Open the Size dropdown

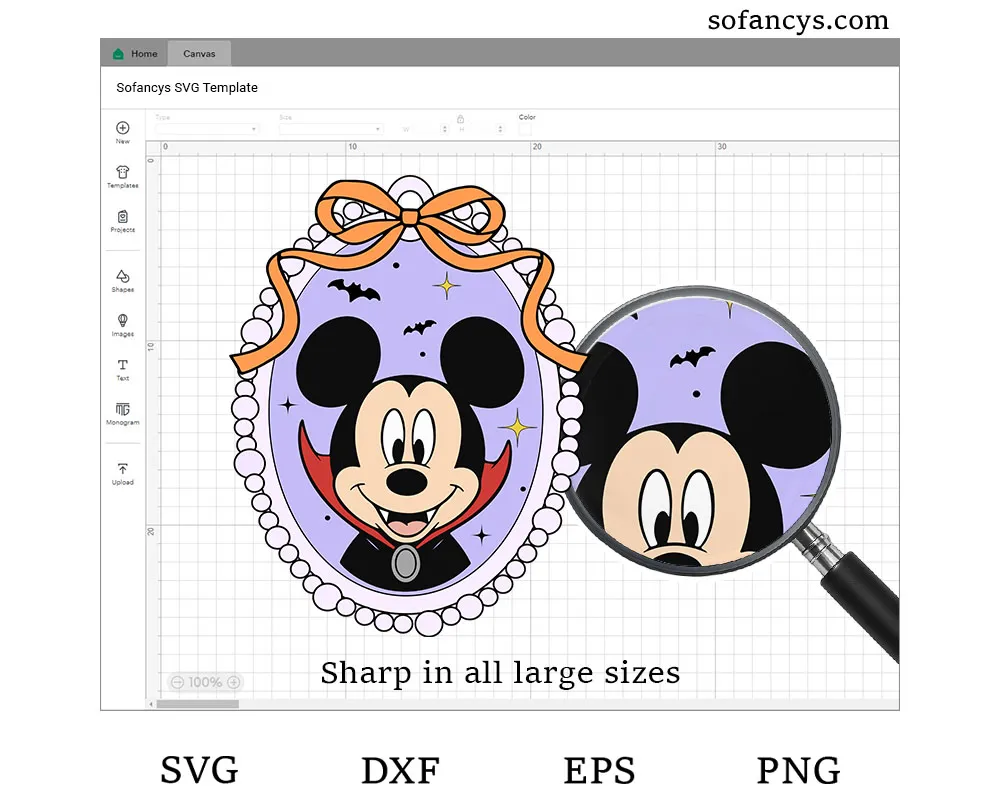[x=330, y=129]
